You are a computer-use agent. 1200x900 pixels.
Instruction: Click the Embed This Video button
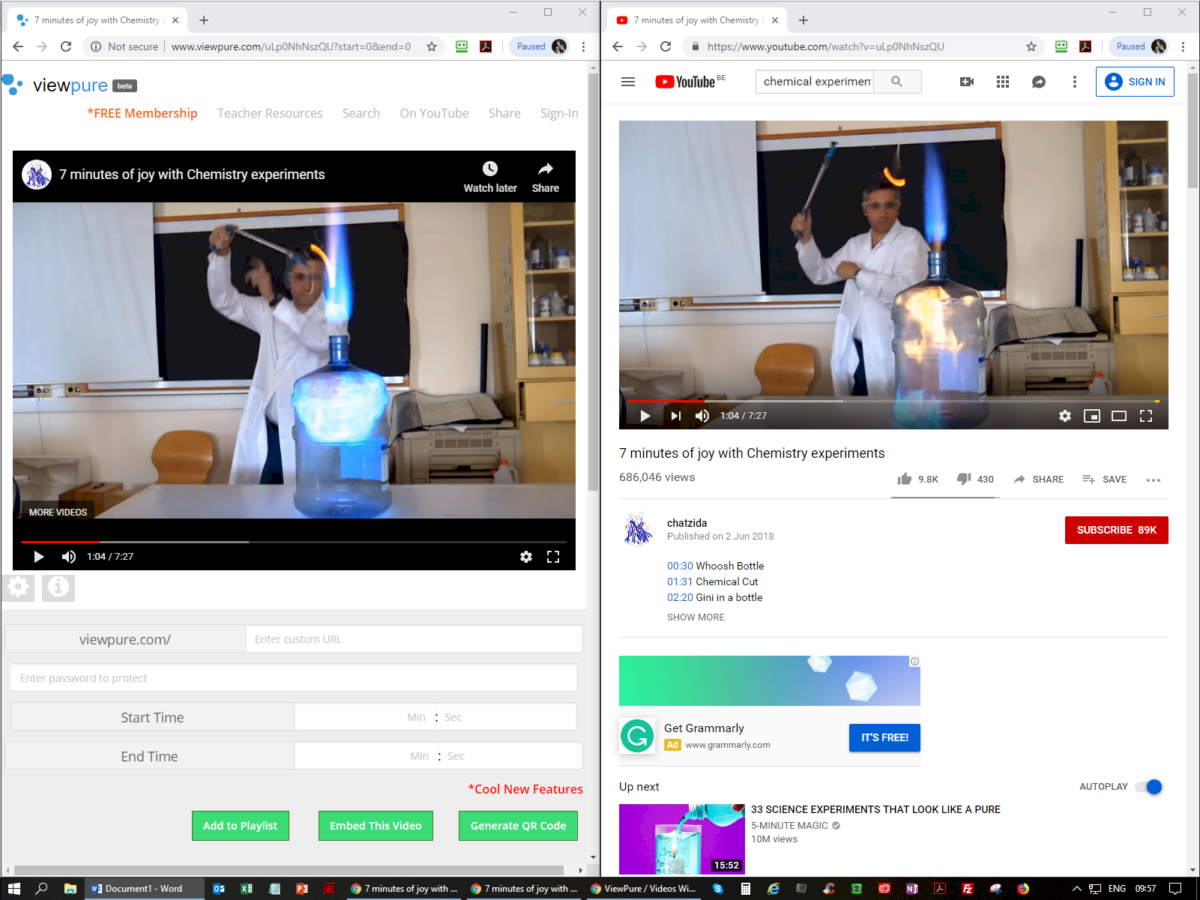[x=376, y=826]
